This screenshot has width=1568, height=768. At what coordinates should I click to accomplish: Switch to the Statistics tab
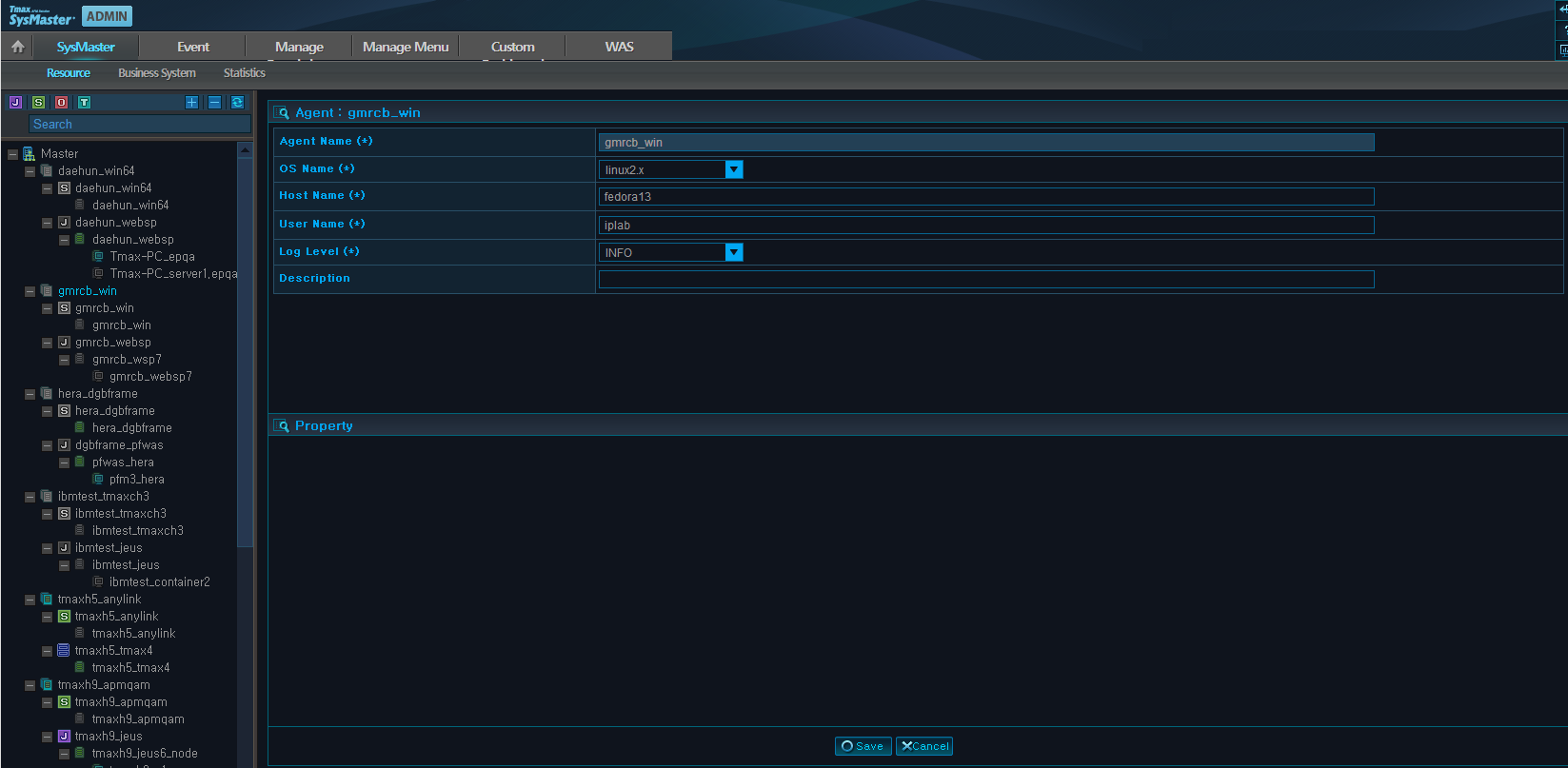(245, 73)
